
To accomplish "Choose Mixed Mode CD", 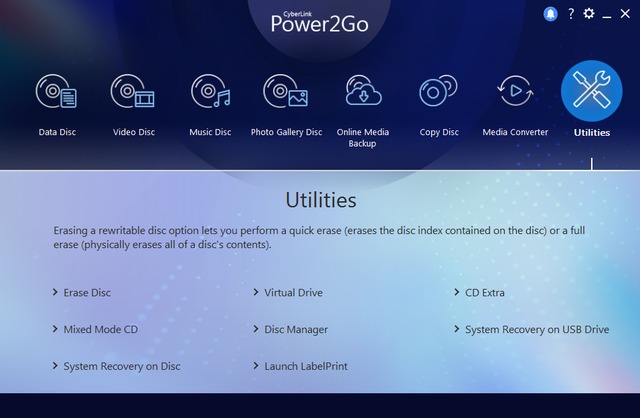I will pos(100,329).
